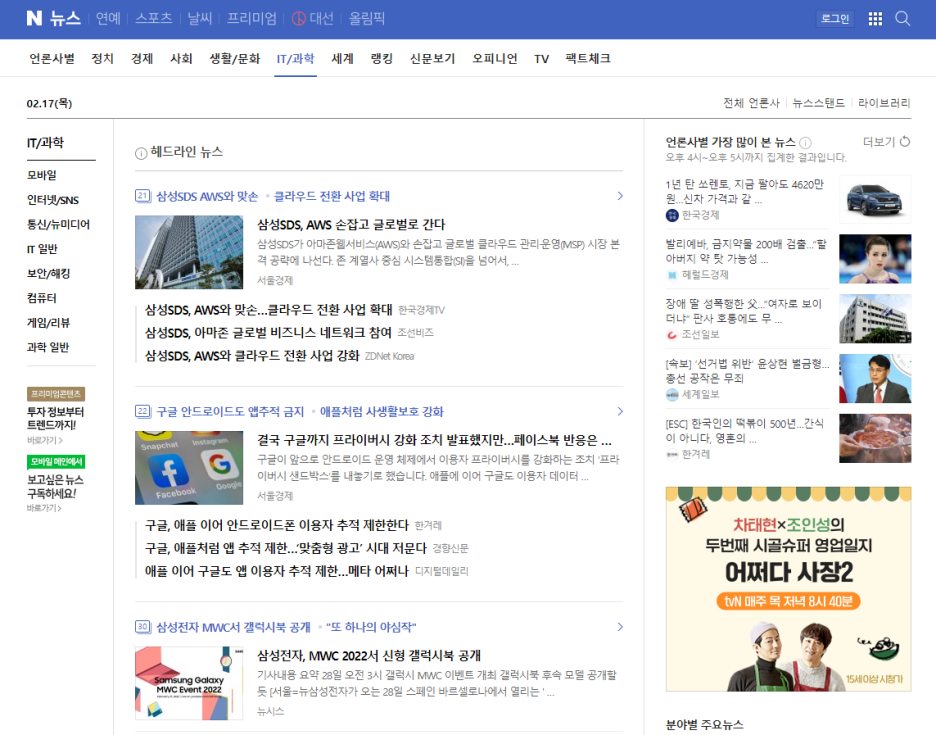
Task: Select 모바일 in the sidebar
Action: pos(42,175)
